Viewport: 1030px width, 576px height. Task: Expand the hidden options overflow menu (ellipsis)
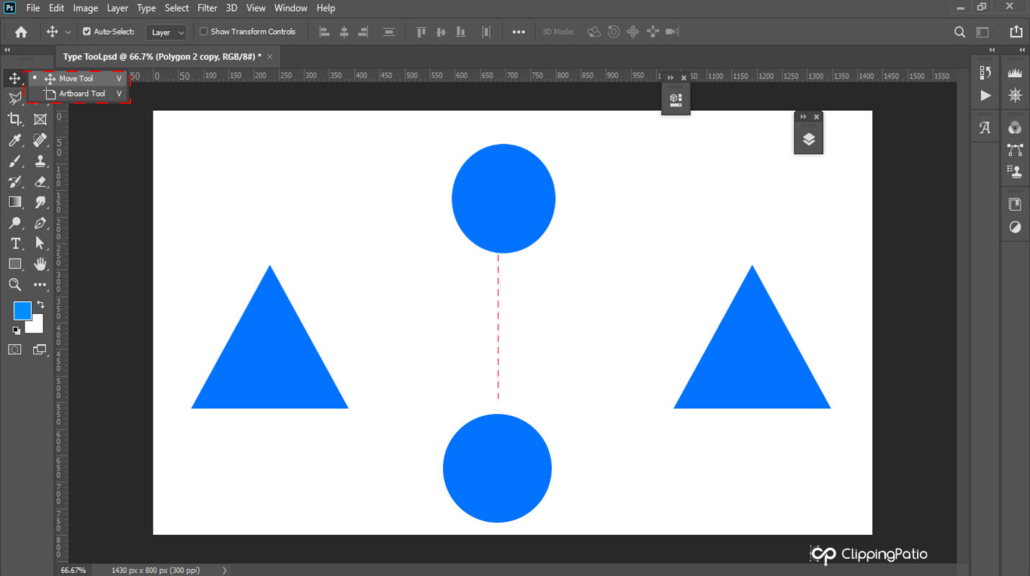tap(519, 31)
